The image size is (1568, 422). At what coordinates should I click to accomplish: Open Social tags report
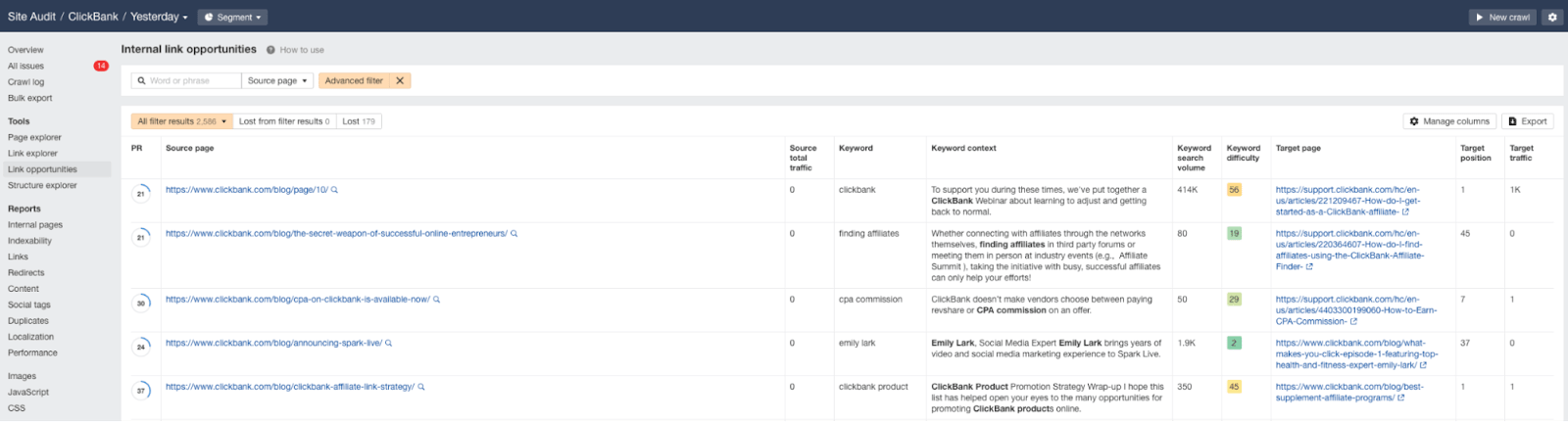(x=29, y=305)
